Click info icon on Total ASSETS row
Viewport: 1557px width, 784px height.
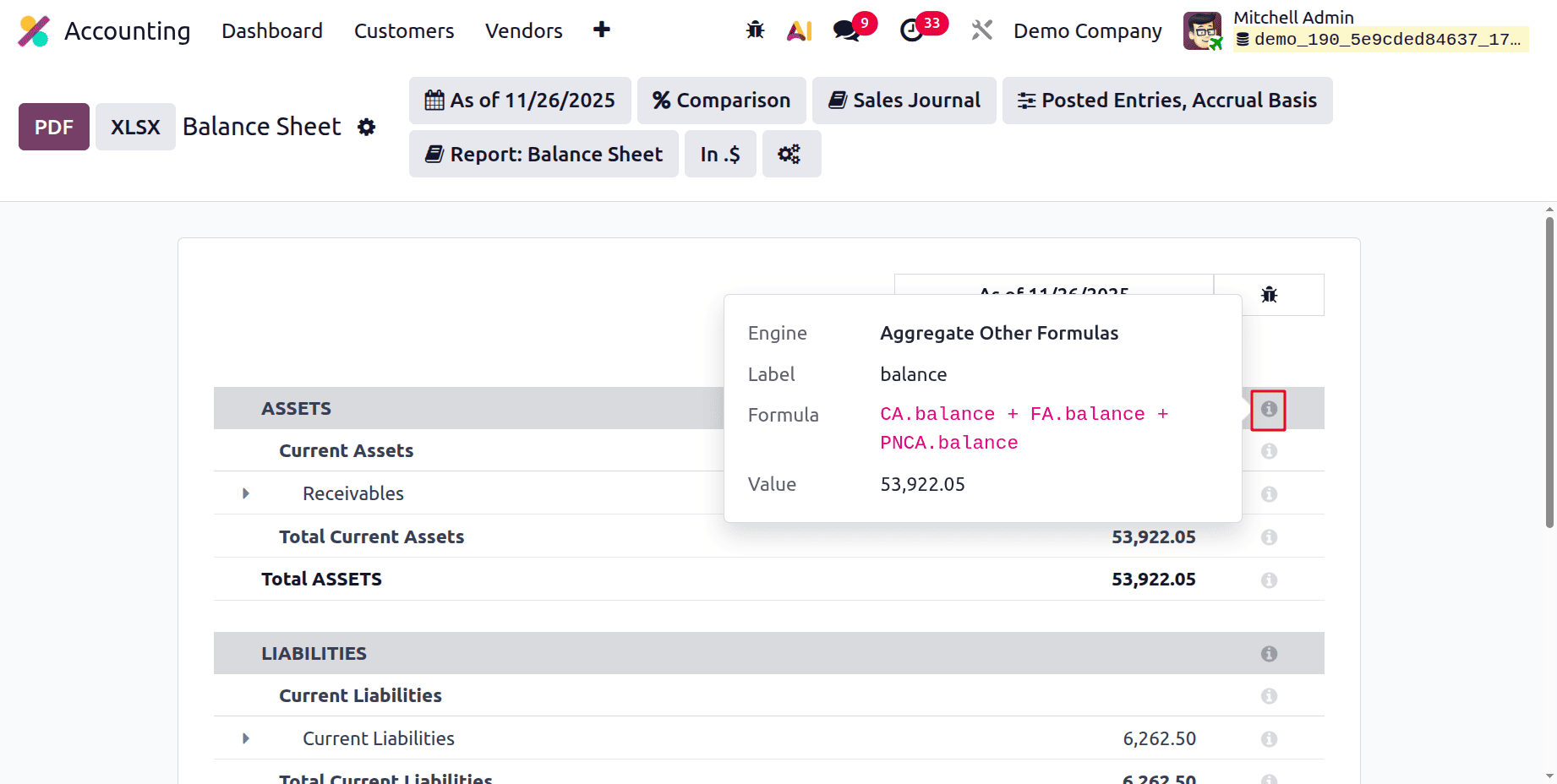(x=1269, y=580)
